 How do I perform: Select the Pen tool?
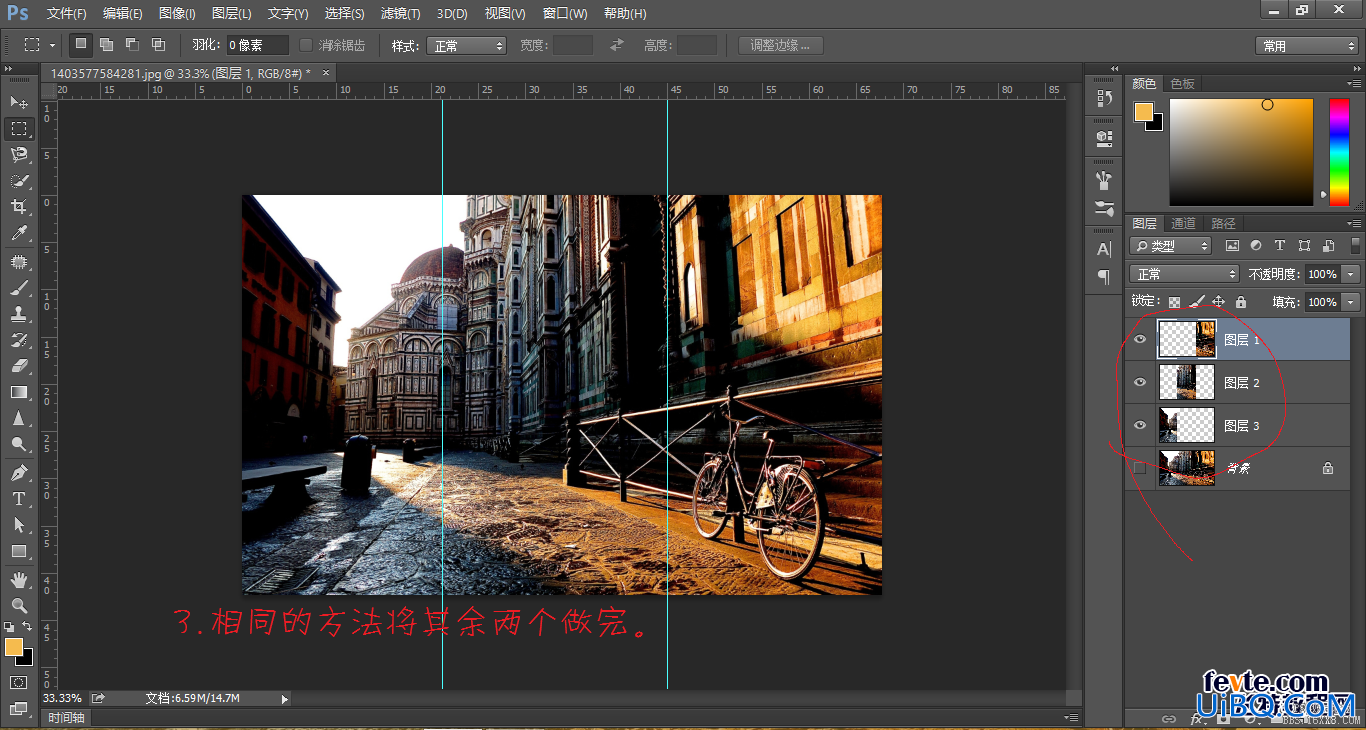click(19, 473)
